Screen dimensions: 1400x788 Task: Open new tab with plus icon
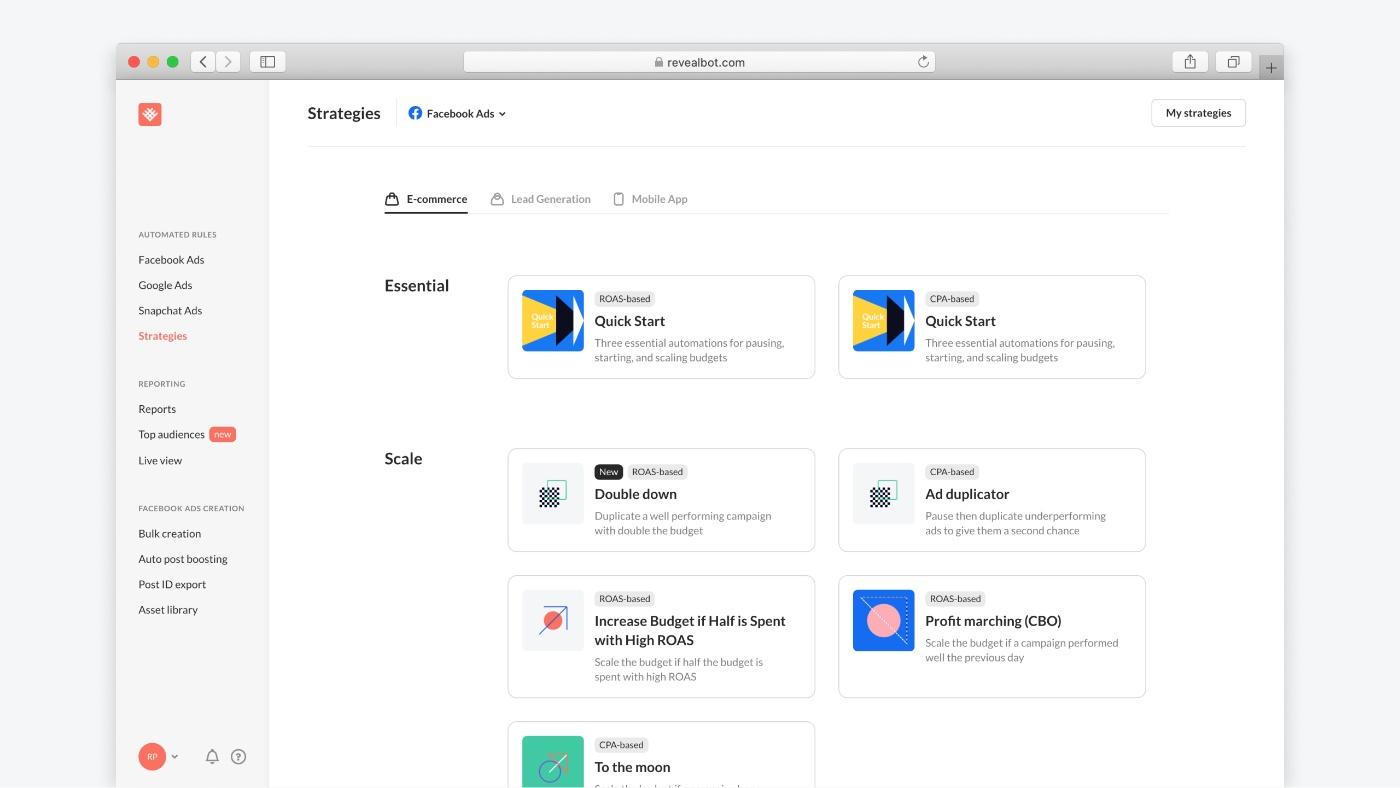[1270, 68]
